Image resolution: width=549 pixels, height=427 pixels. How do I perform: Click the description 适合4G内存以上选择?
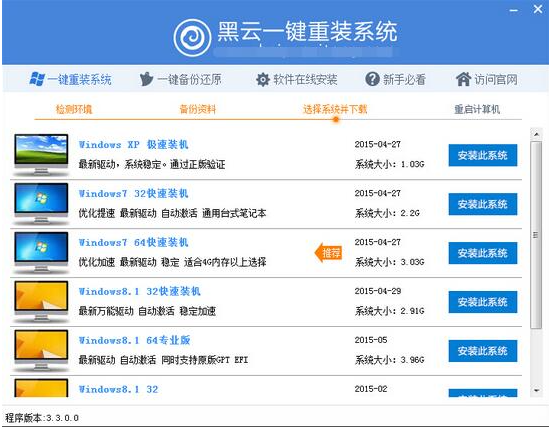225,262
